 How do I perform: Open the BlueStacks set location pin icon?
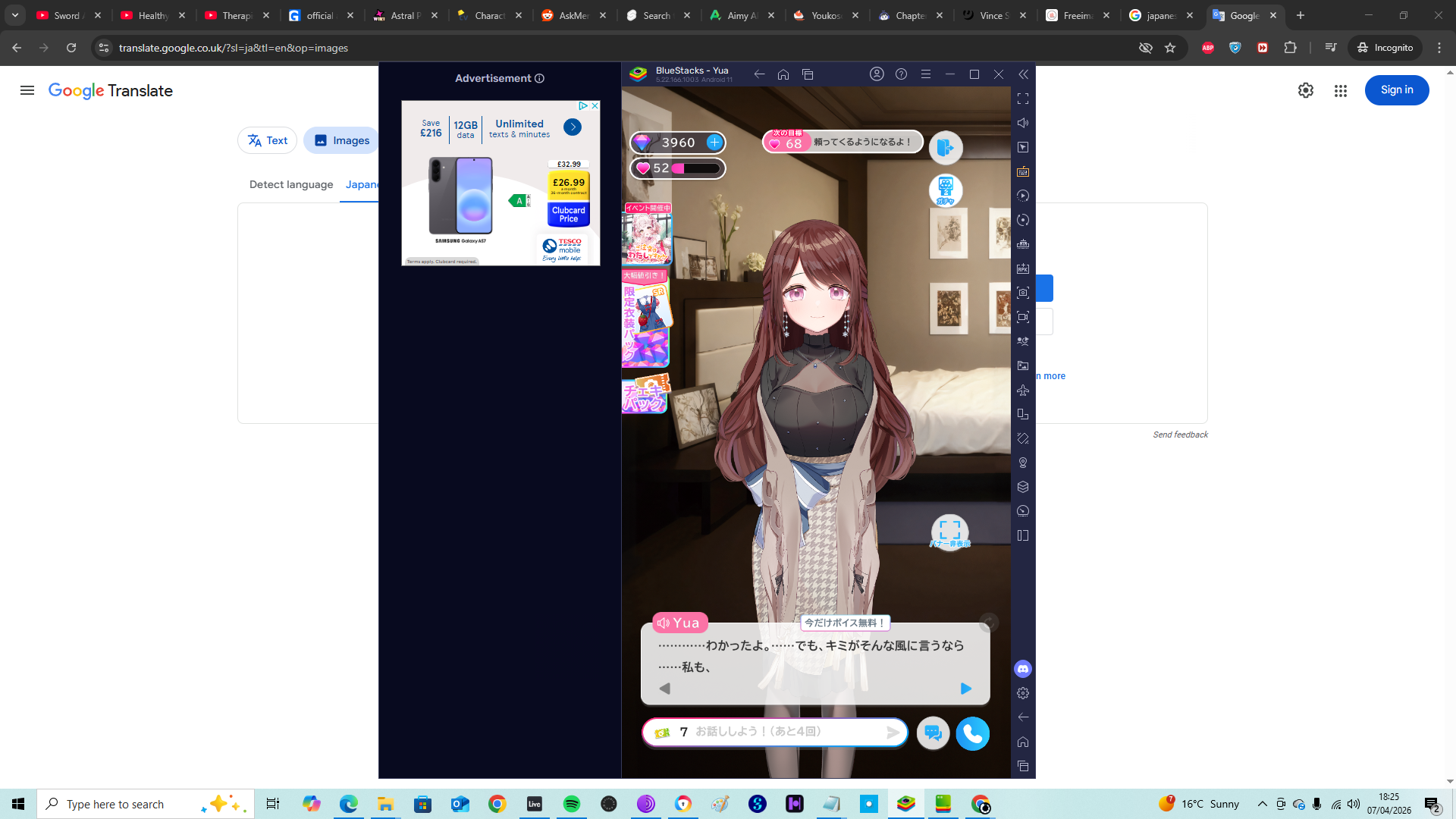(x=1023, y=463)
